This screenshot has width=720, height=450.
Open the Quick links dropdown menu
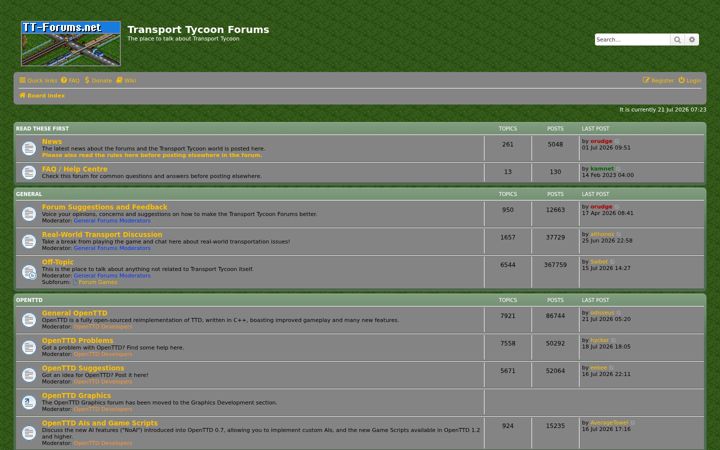coord(38,80)
